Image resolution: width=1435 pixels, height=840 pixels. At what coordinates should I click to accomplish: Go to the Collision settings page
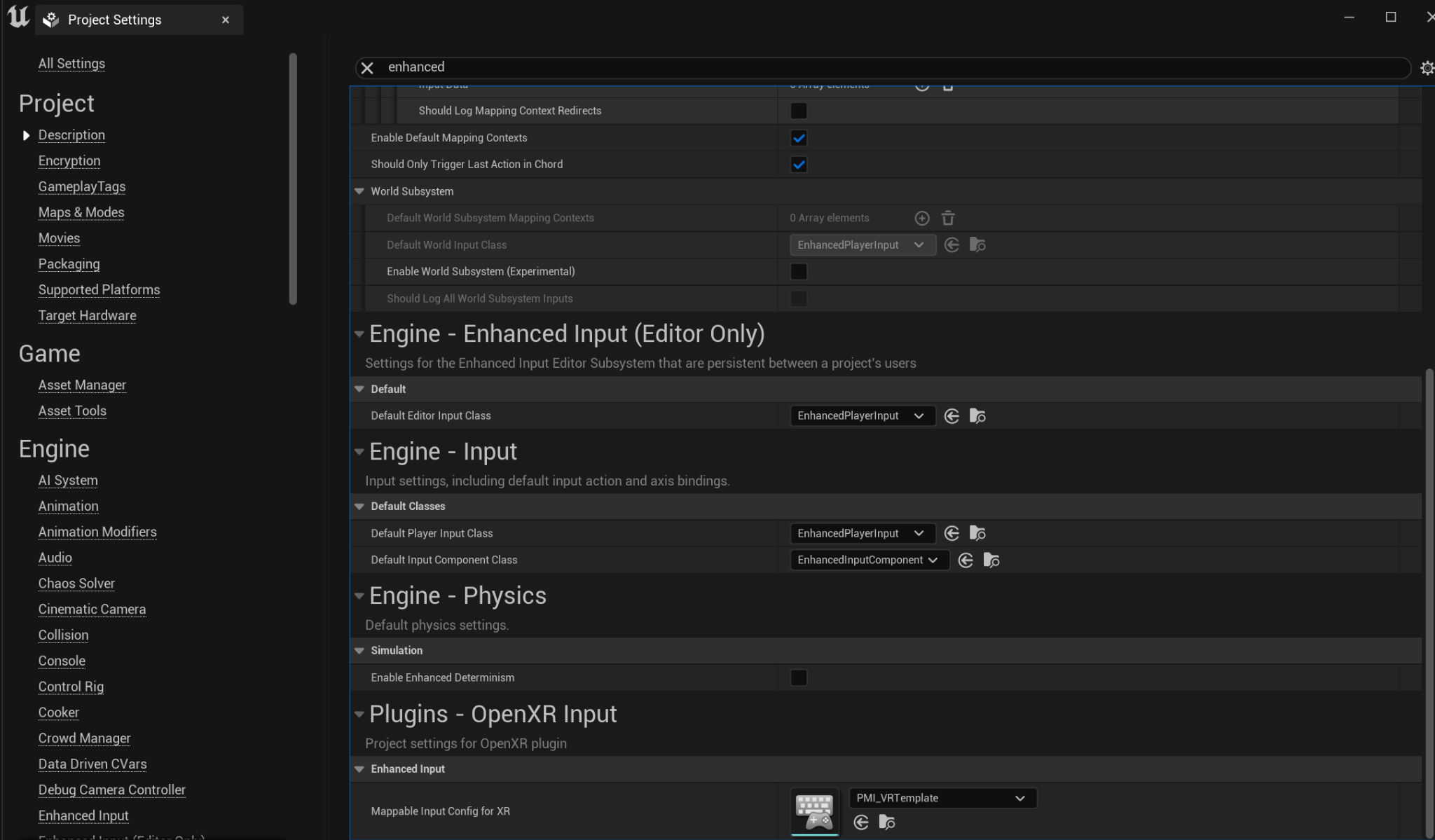click(63, 635)
